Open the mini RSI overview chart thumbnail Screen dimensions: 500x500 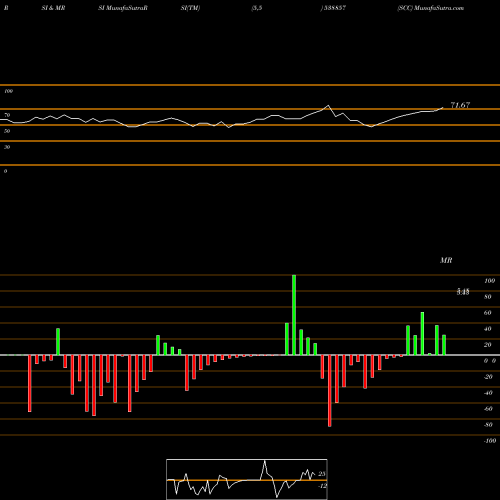tap(247, 479)
